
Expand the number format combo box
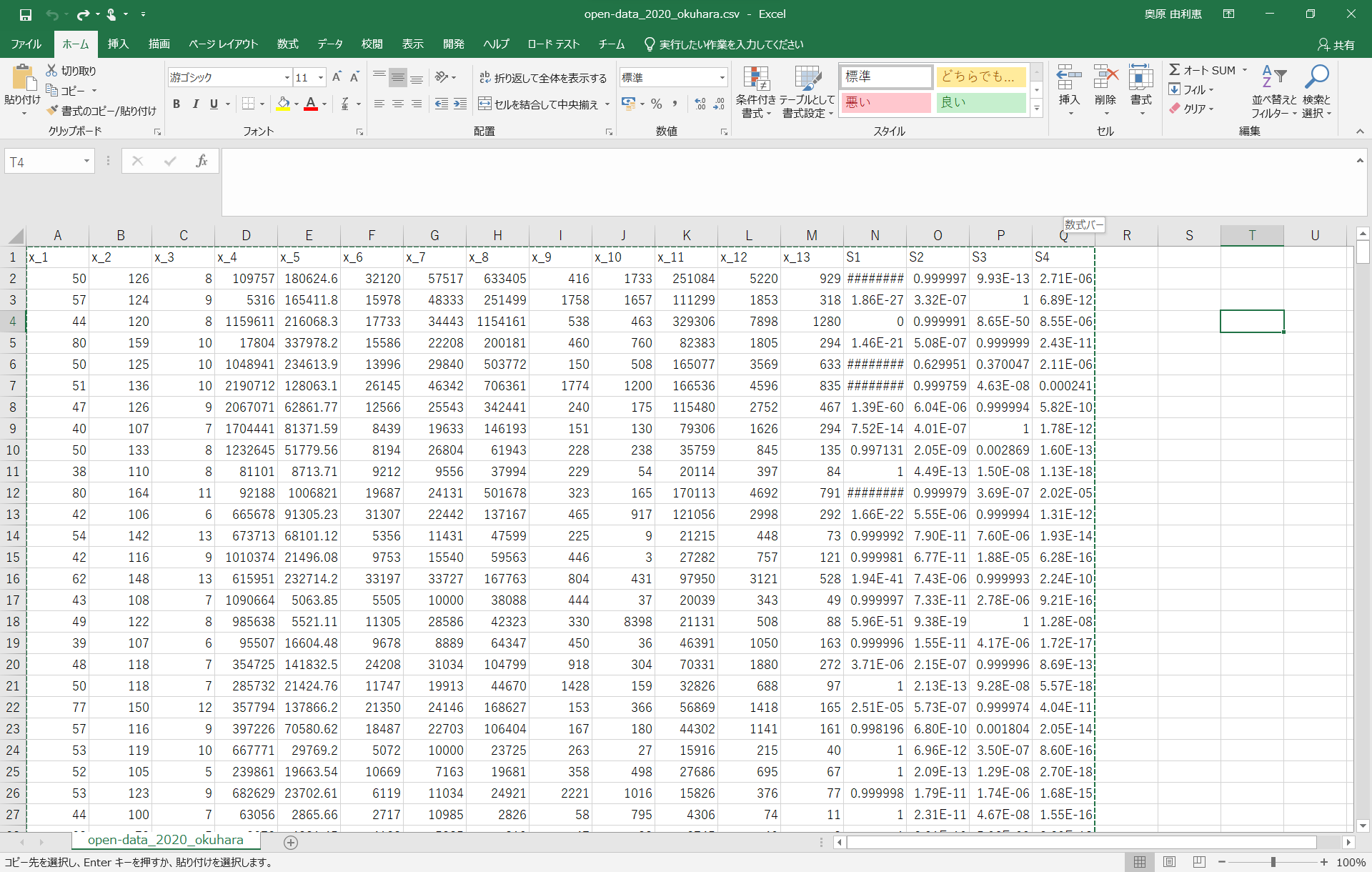722,78
